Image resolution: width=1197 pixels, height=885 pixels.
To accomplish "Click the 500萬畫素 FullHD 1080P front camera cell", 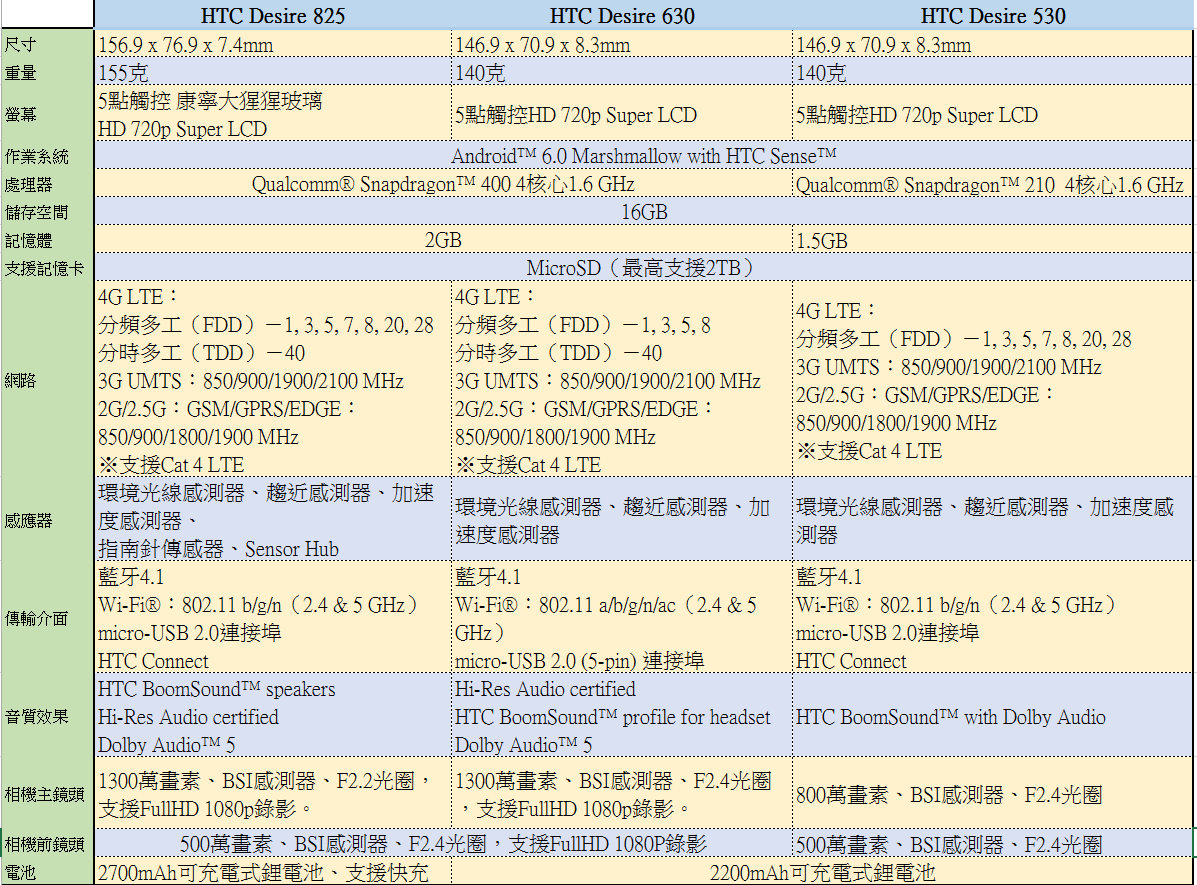I will 444,844.
